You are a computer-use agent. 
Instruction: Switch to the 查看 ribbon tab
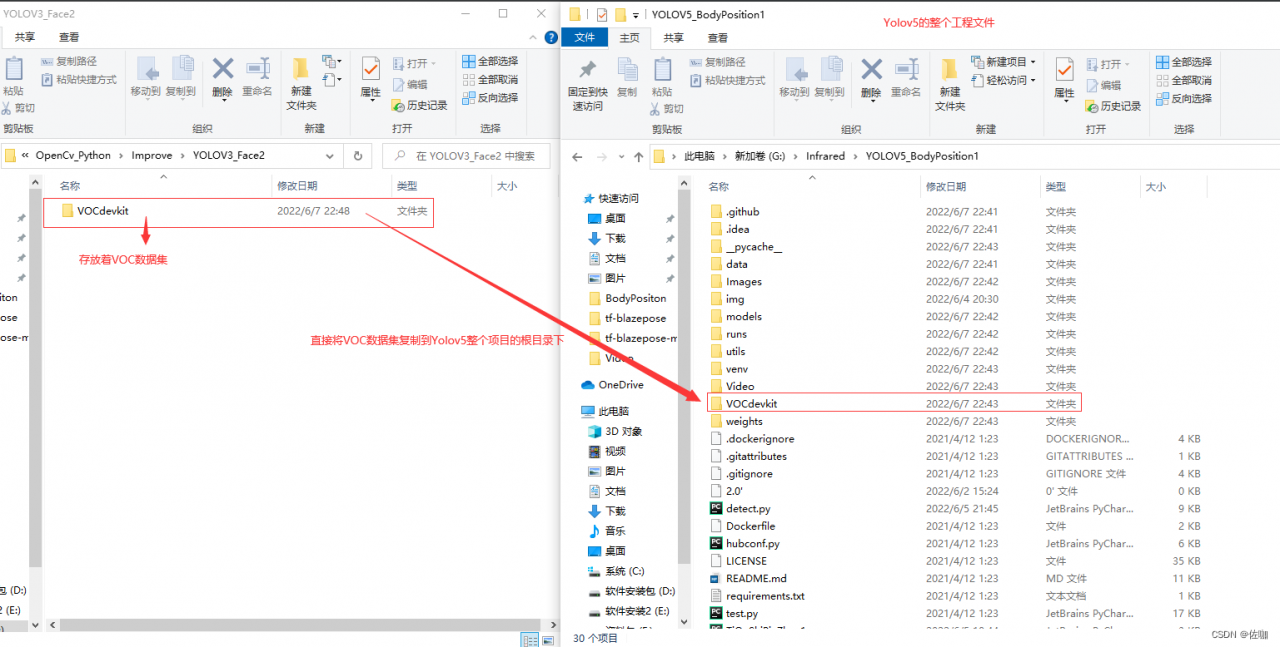tap(719, 37)
